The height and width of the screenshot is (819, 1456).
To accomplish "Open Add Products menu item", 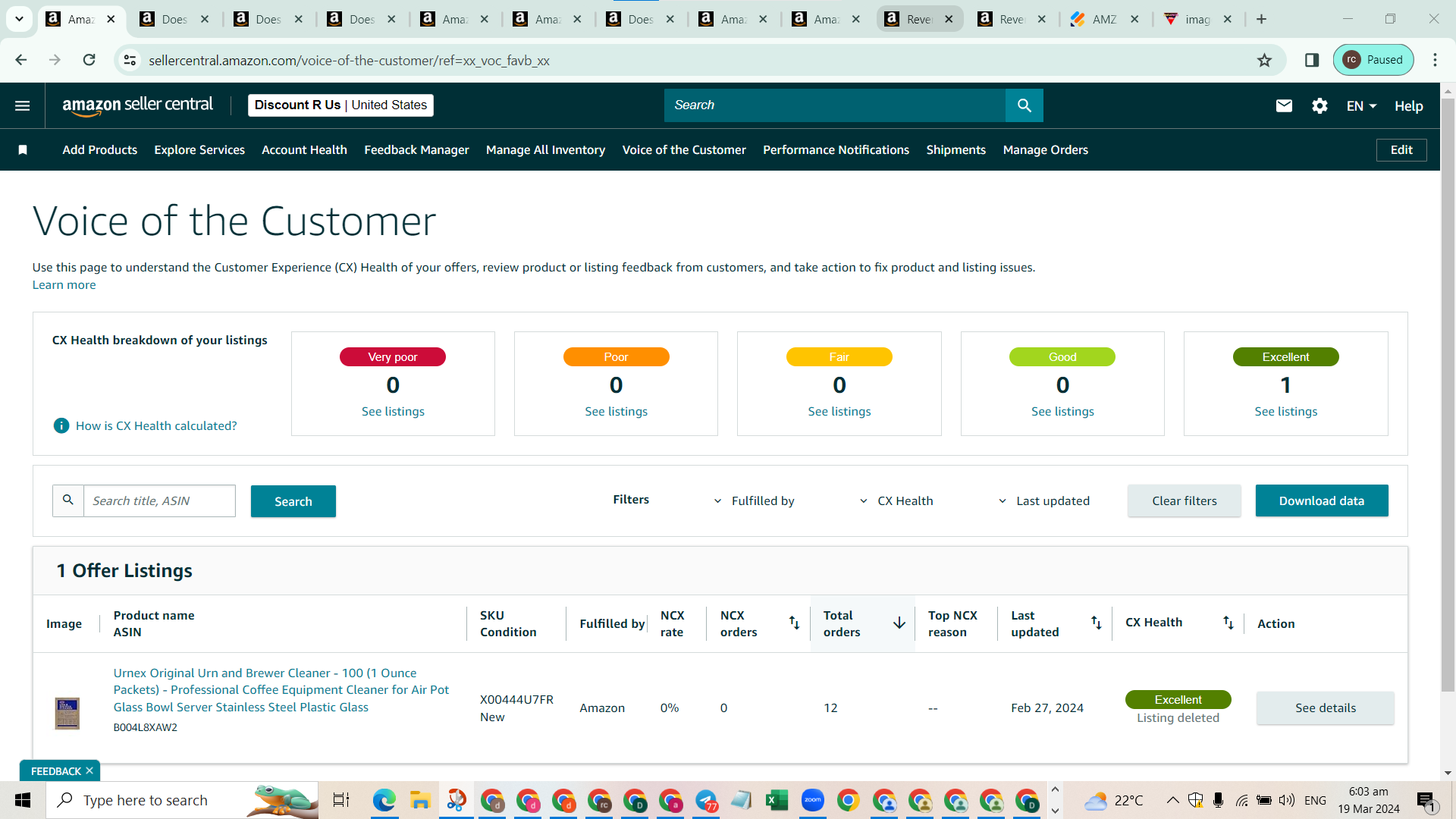I will (x=100, y=150).
